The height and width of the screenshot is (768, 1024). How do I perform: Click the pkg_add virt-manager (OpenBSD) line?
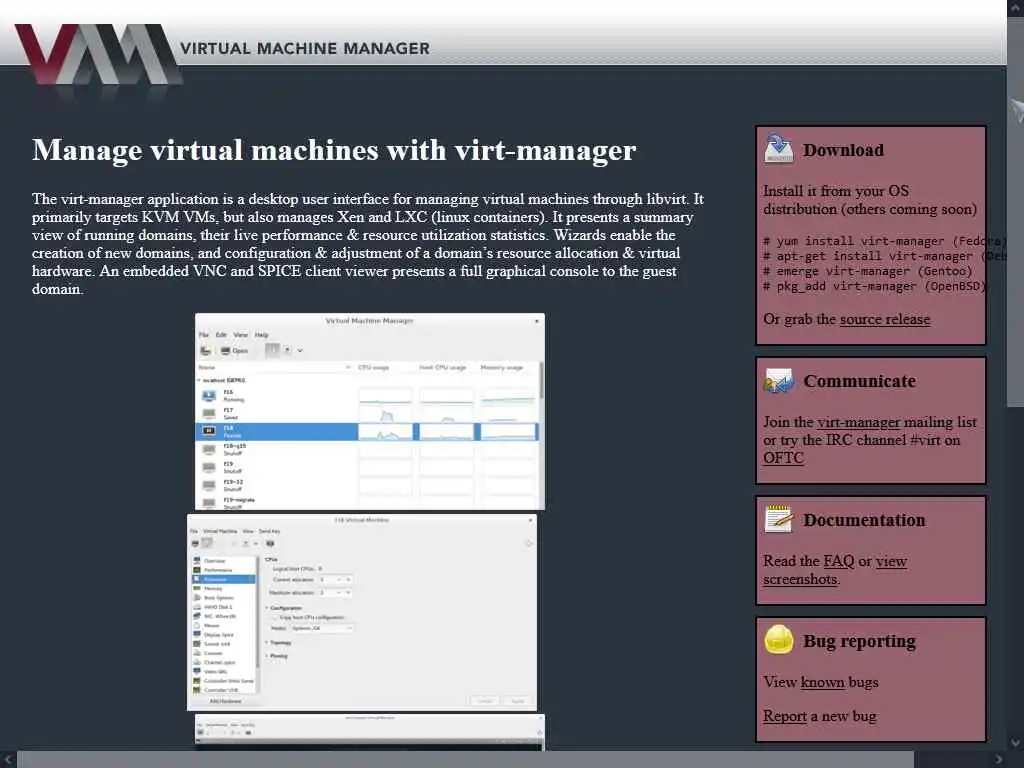[874, 286]
